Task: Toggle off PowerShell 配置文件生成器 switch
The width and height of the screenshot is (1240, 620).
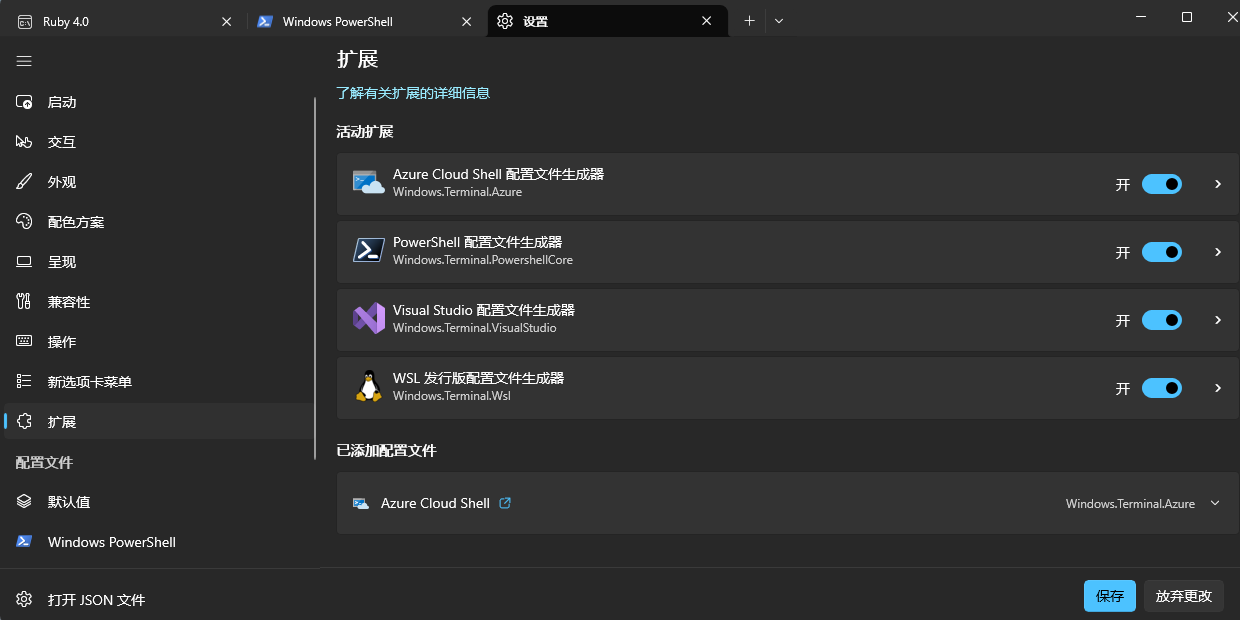Action: tap(1162, 252)
